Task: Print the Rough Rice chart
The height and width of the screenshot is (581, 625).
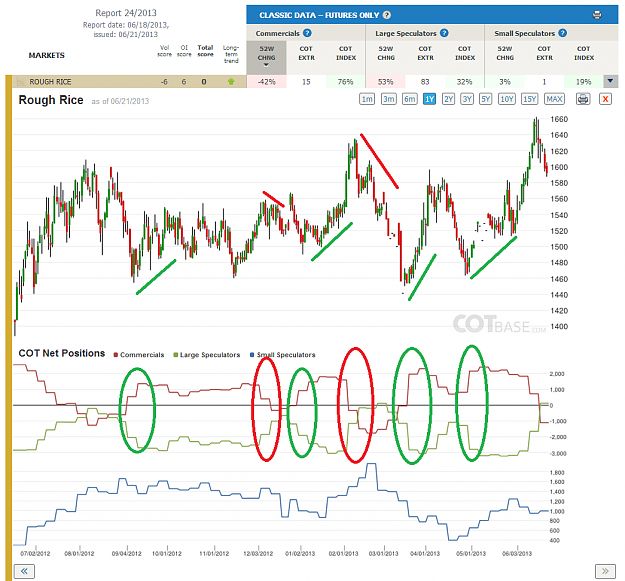Action: click(583, 99)
